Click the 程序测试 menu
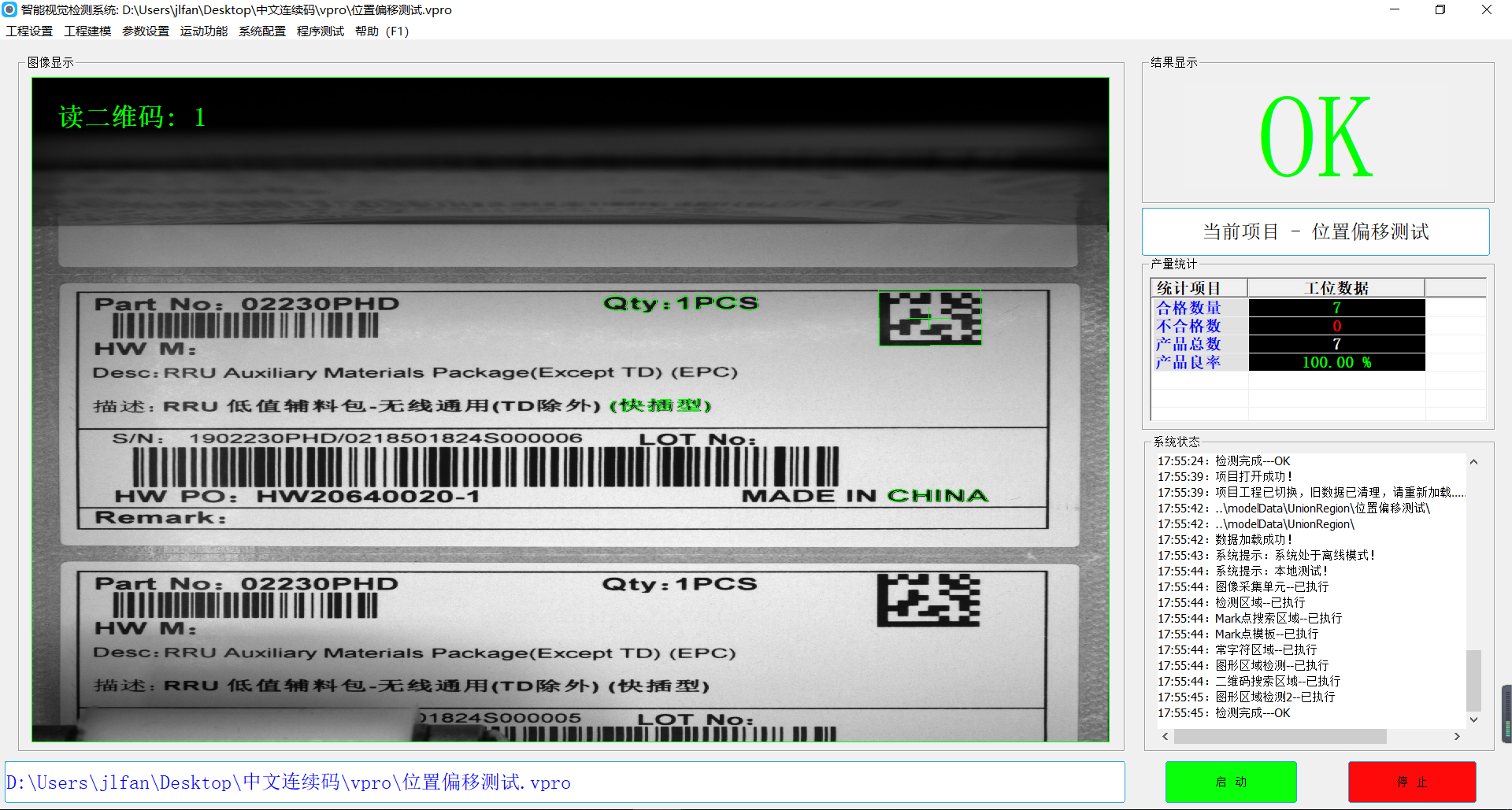 pos(321,31)
